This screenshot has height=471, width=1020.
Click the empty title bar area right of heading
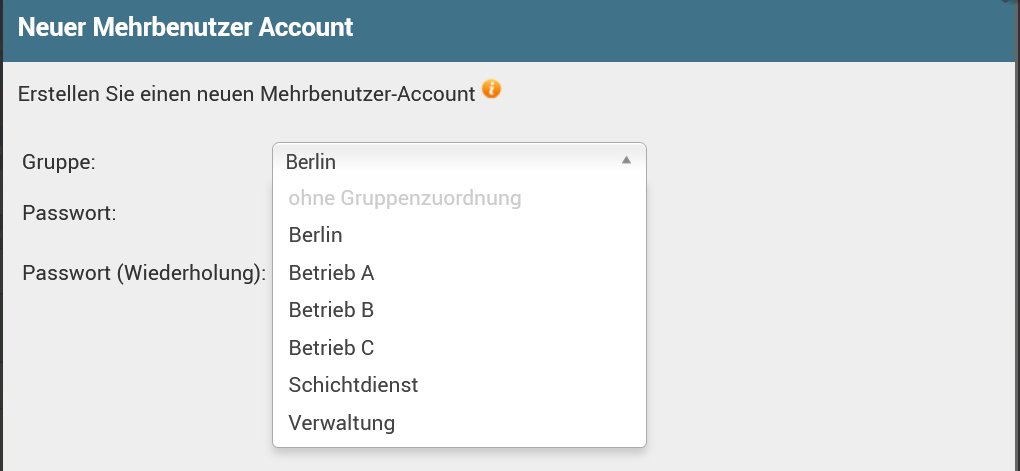click(680, 27)
